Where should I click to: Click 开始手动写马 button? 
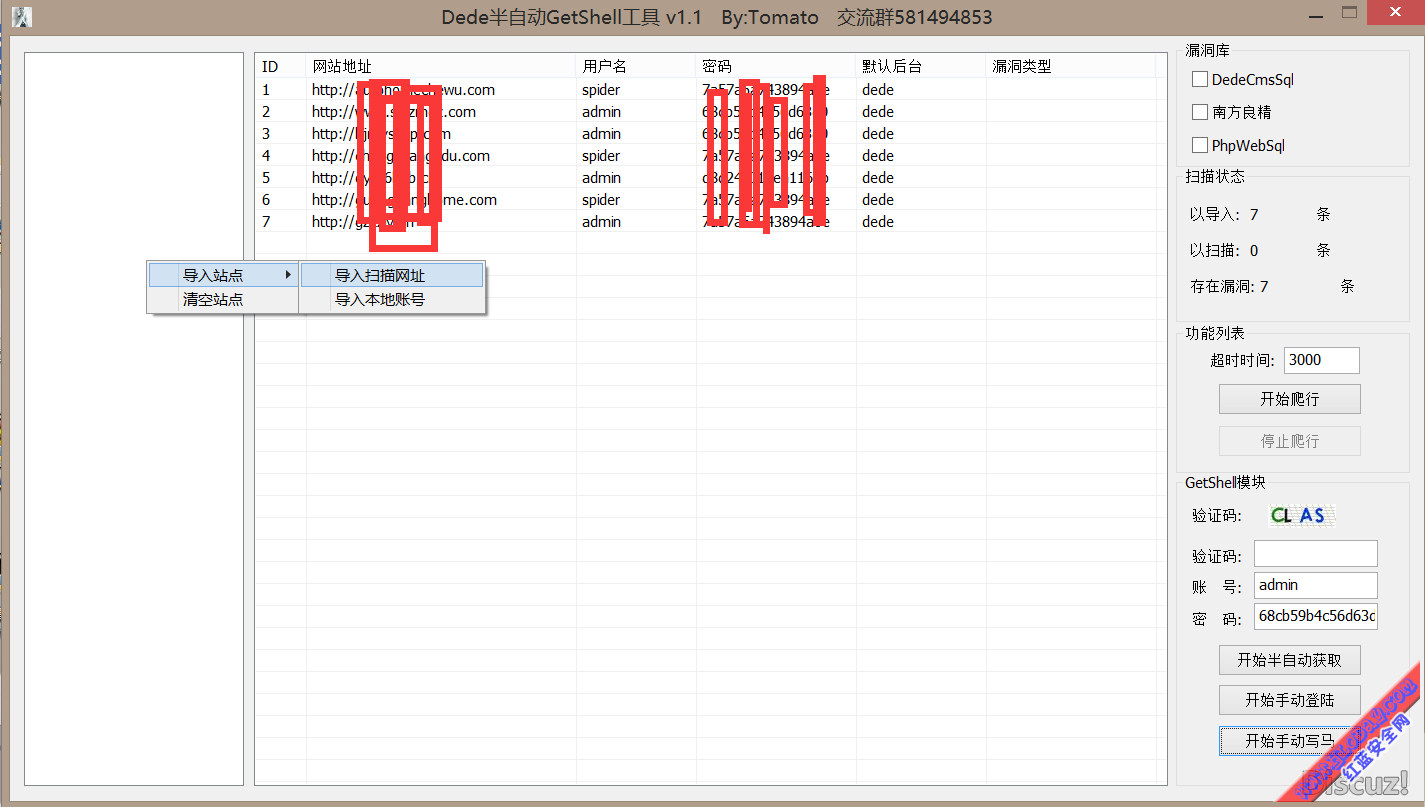(1289, 741)
